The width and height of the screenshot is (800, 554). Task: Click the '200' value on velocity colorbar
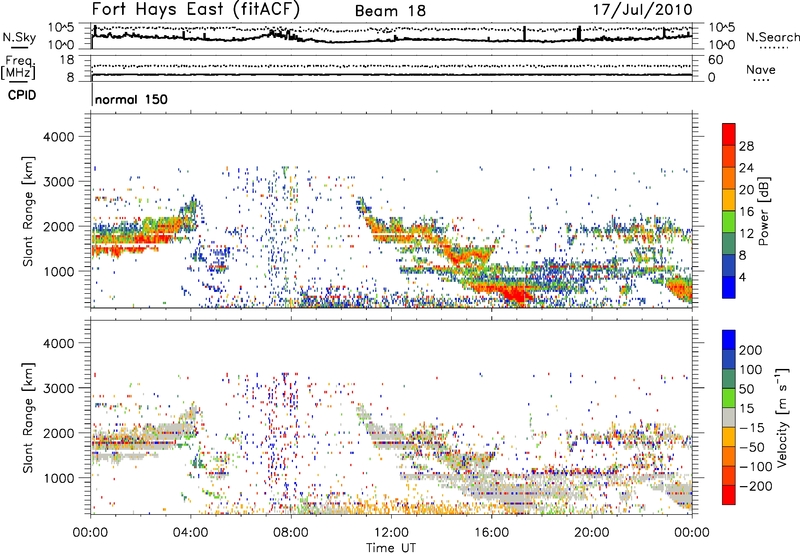pyautogui.click(x=751, y=350)
